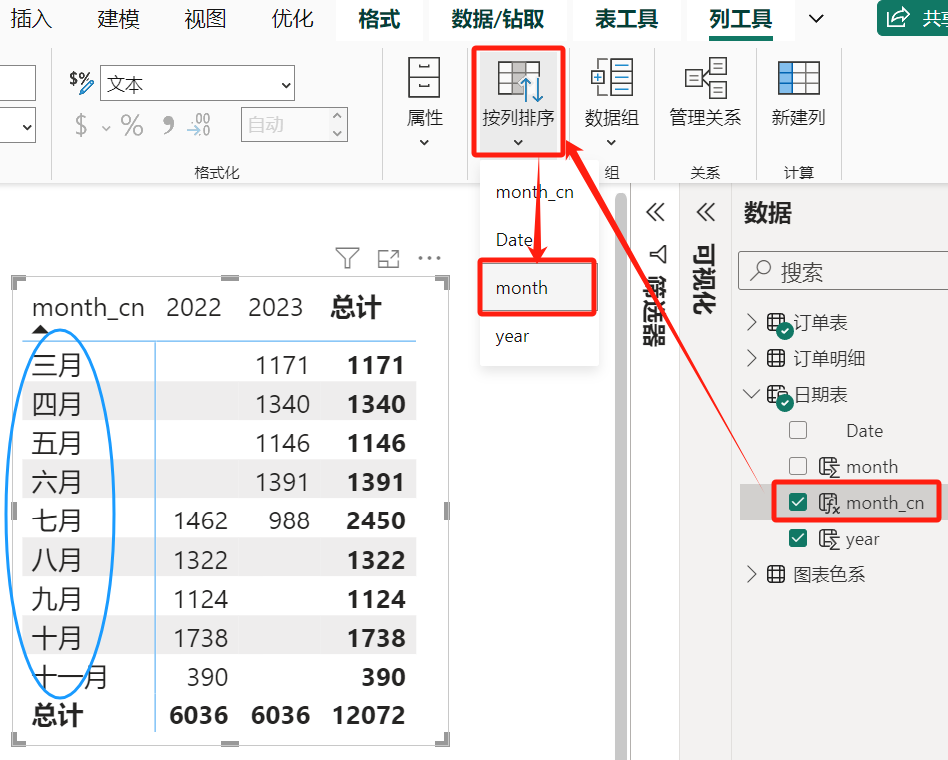Uncheck the month_cn field checkbox
Screen dimensions: 948x760
tap(798, 502)
